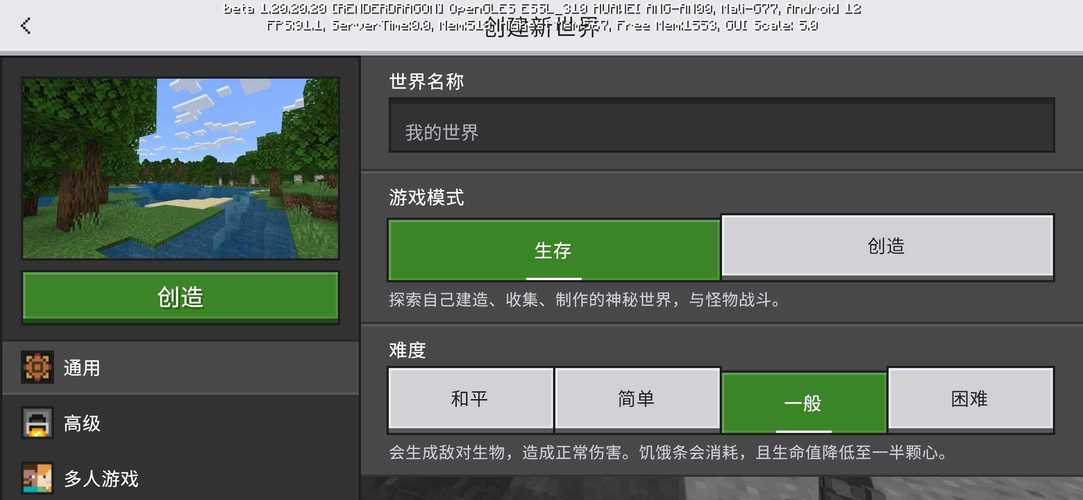
Task: Choose the 一般 difficulty
Action: tap(803, 402)
